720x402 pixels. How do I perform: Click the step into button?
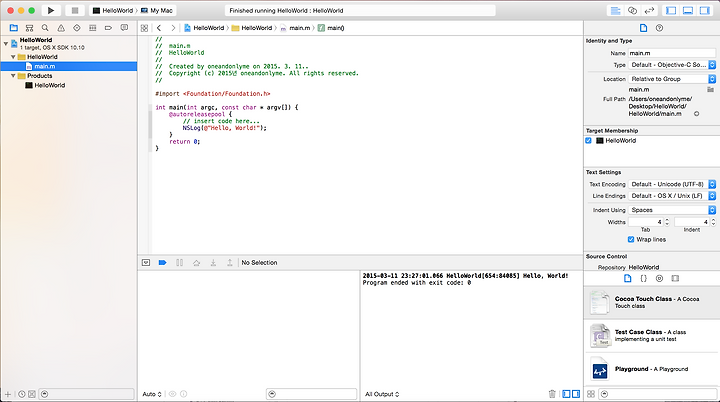(213, 263)
